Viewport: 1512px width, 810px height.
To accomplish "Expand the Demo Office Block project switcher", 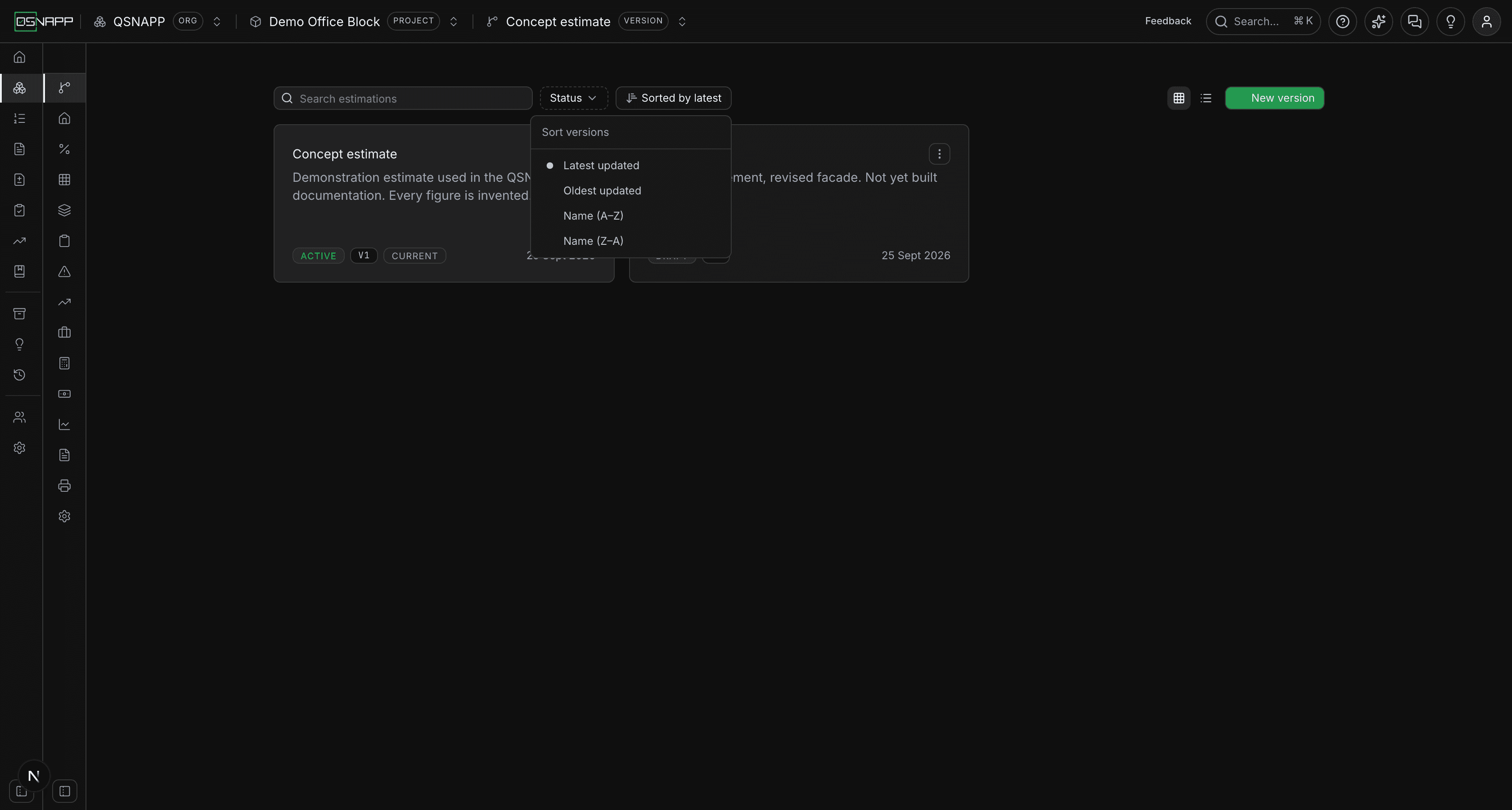I will pos(453,22).
